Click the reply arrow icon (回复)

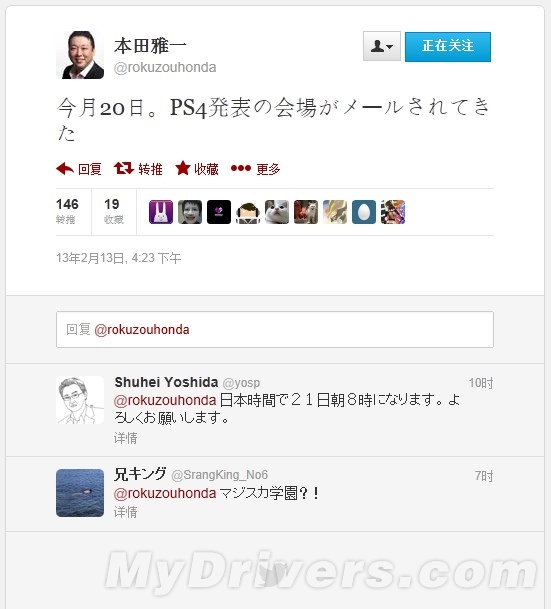(x=65, y=169)
